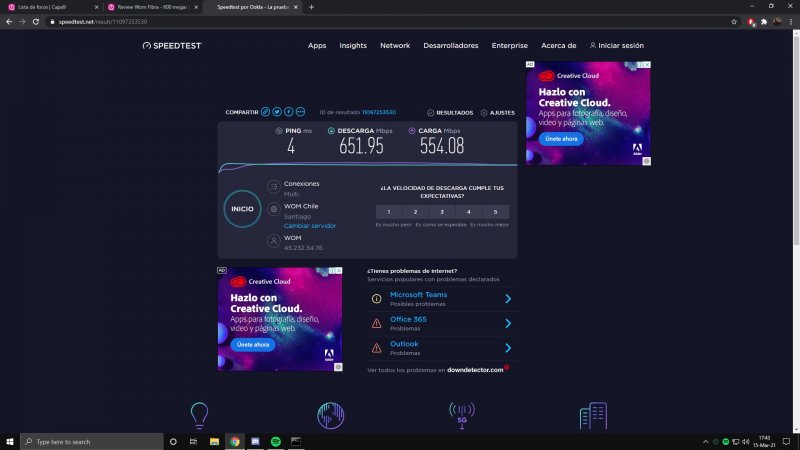Expand the Outlook problems entry
Image resolution: width=800 pixels, height=450 pixels.
(x=508, y=348)
